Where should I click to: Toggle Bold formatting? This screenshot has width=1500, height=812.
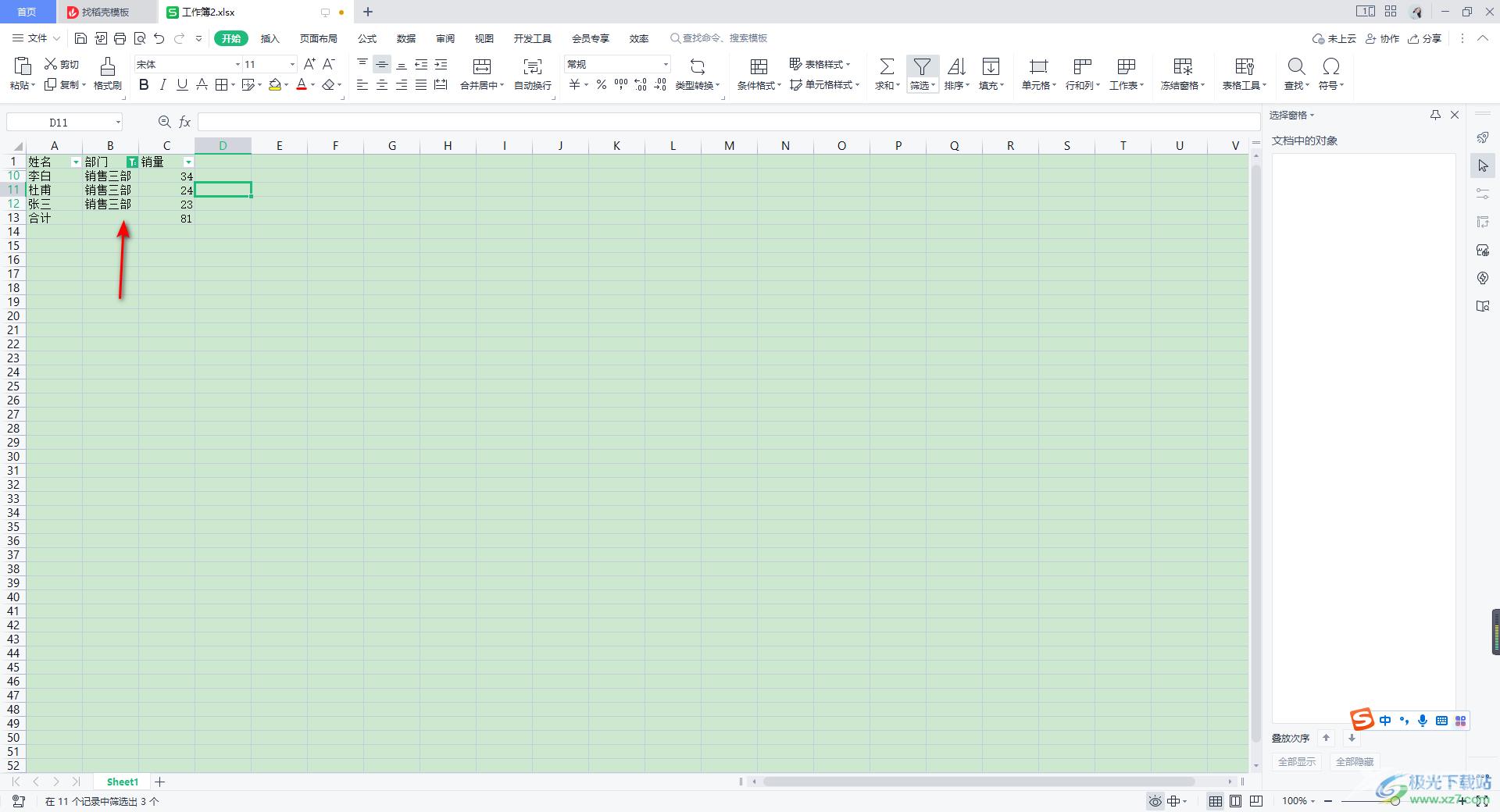(144, 85)
